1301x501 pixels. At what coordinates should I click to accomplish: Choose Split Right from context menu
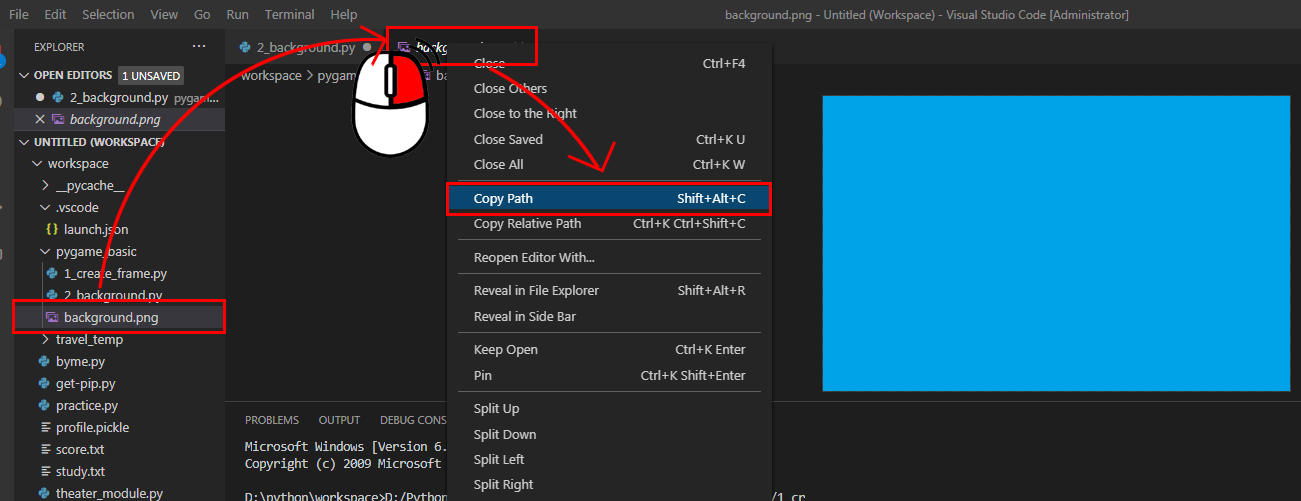609,484
